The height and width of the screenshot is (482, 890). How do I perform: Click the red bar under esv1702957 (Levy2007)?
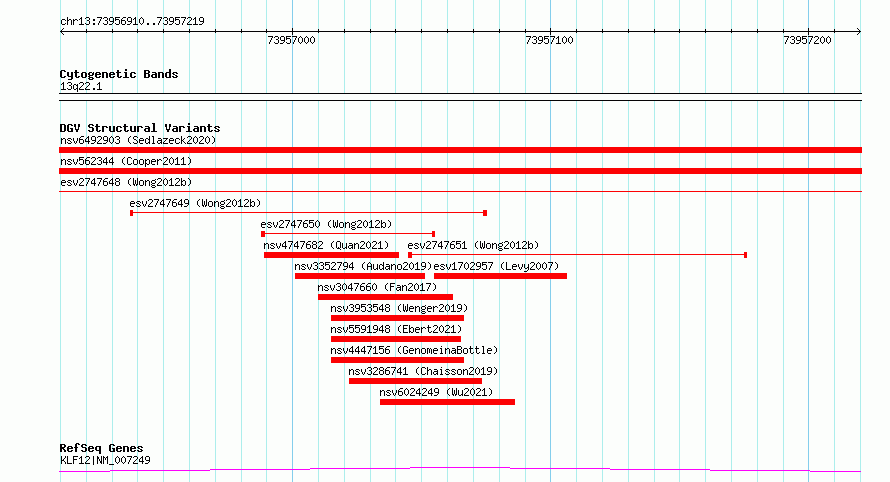(500, 276)
